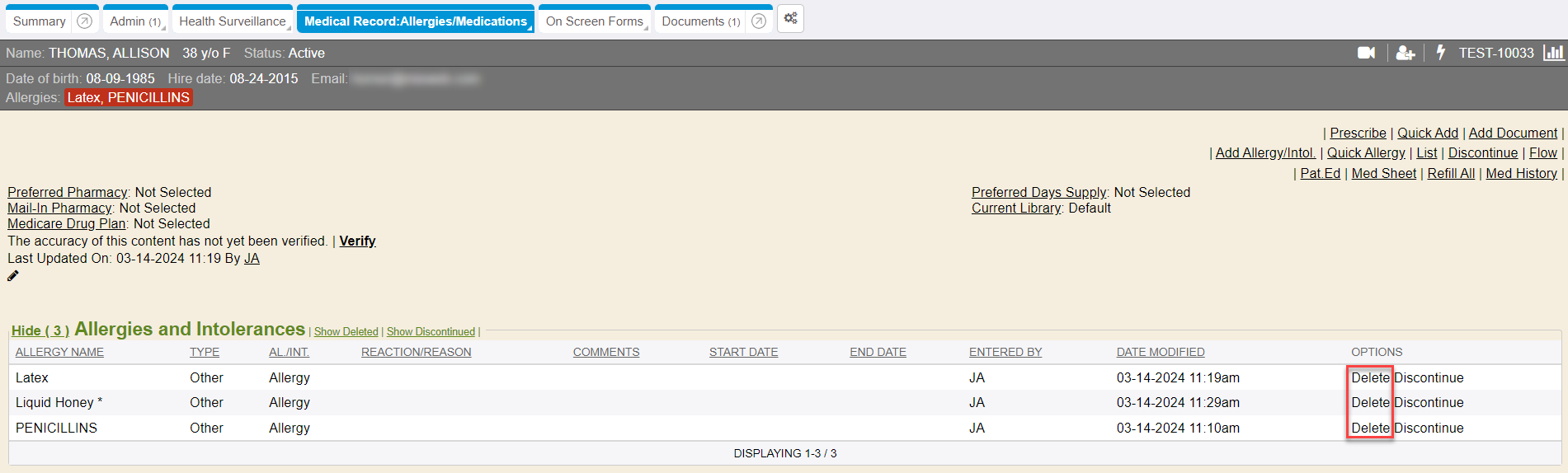Open the tab settings gears icon
The width and height of the screenshot is (1568, 473).
tap(790, 19)
